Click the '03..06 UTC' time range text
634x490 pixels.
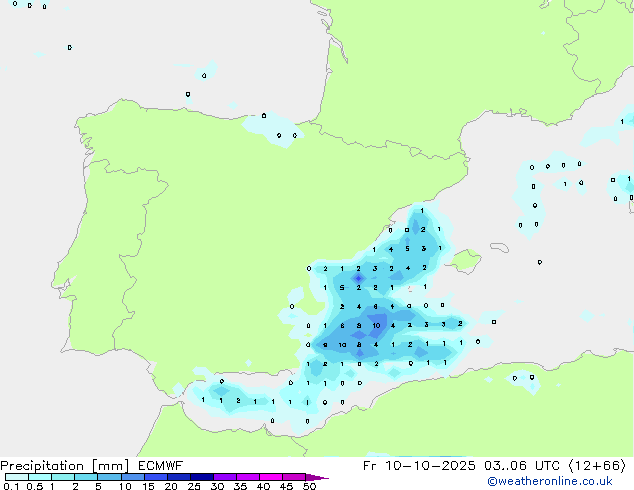[522, 466]
